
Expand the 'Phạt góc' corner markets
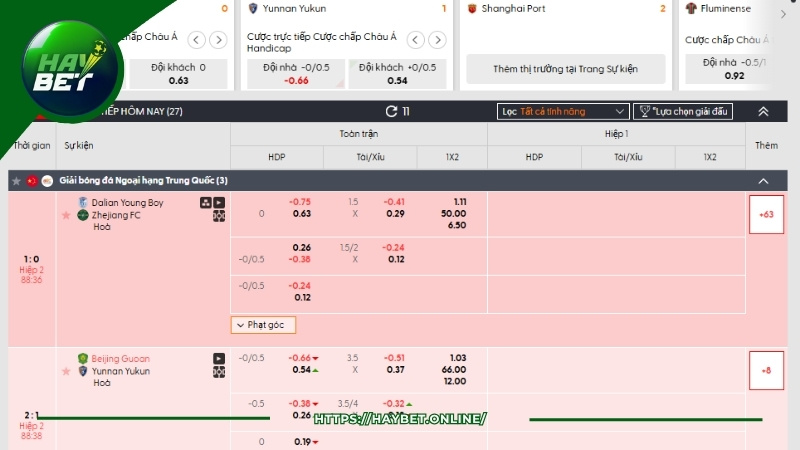click(x=263, y=325)
